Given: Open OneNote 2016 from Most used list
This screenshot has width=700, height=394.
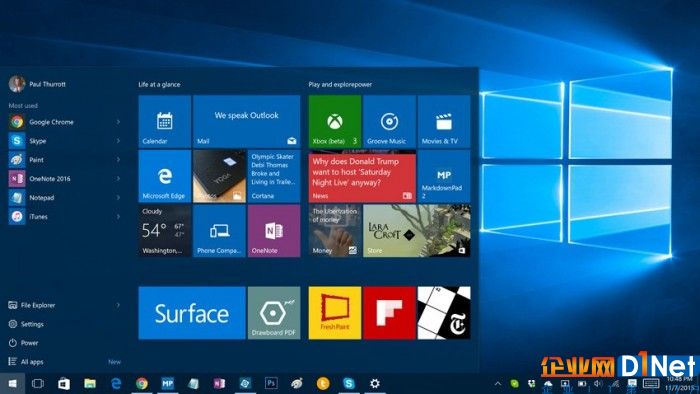Looking at the screenshot, I should [65, 178].
